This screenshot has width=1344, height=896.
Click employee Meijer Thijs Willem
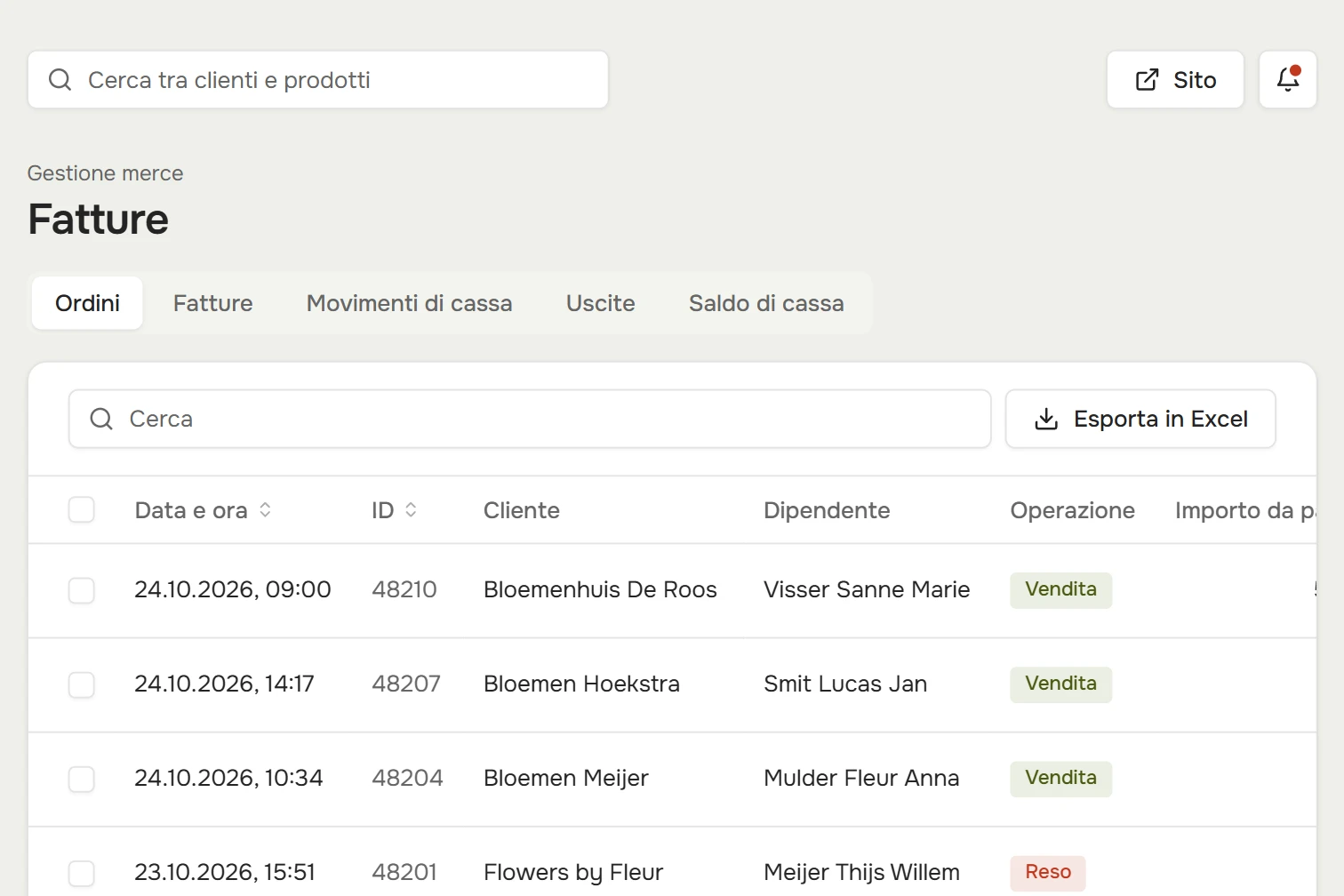tap(861, 872)
